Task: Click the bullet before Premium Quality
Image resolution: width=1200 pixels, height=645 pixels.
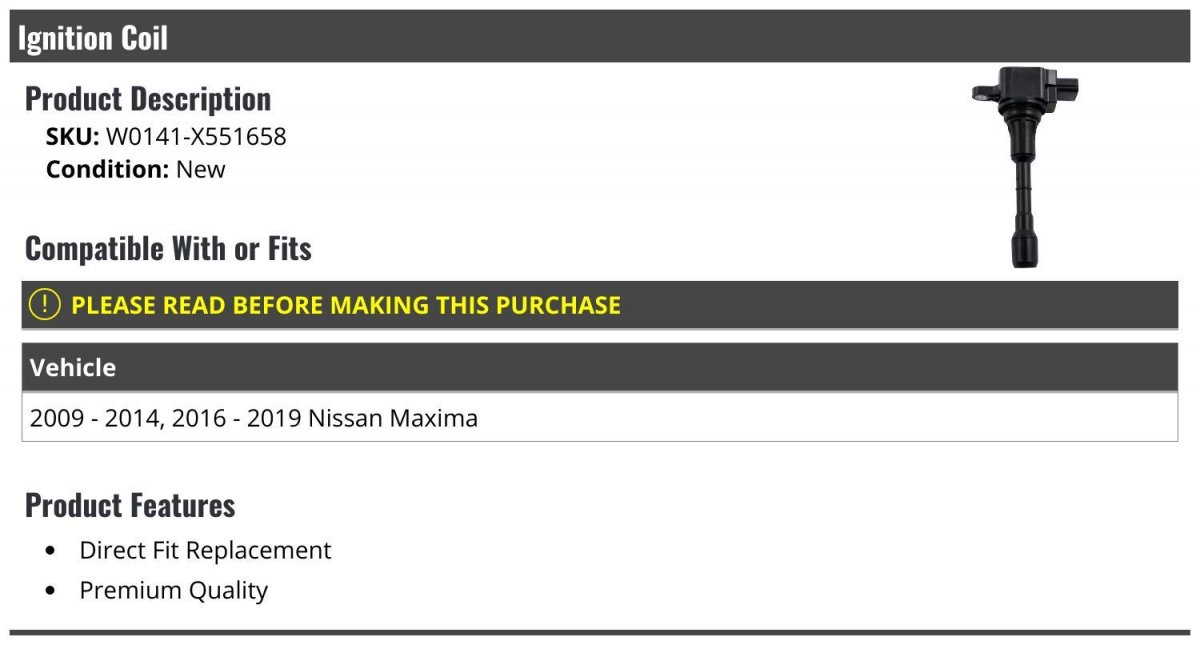Action: [51, 591]
